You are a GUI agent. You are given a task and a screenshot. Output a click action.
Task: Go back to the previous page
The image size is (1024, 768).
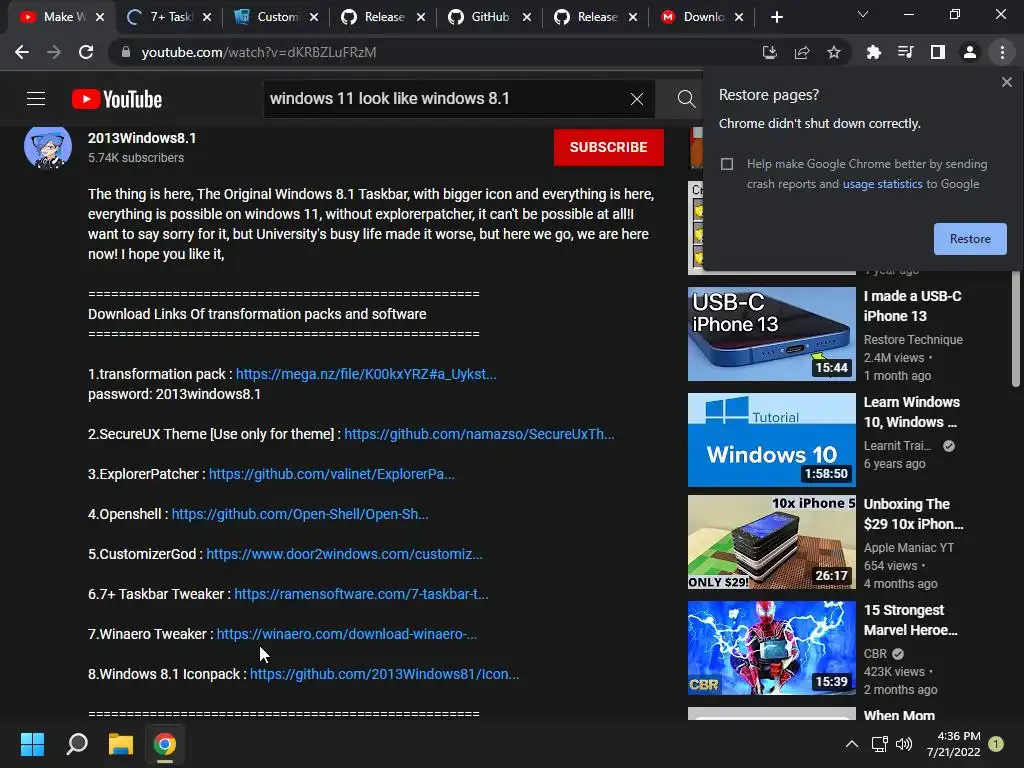point(22,52)
